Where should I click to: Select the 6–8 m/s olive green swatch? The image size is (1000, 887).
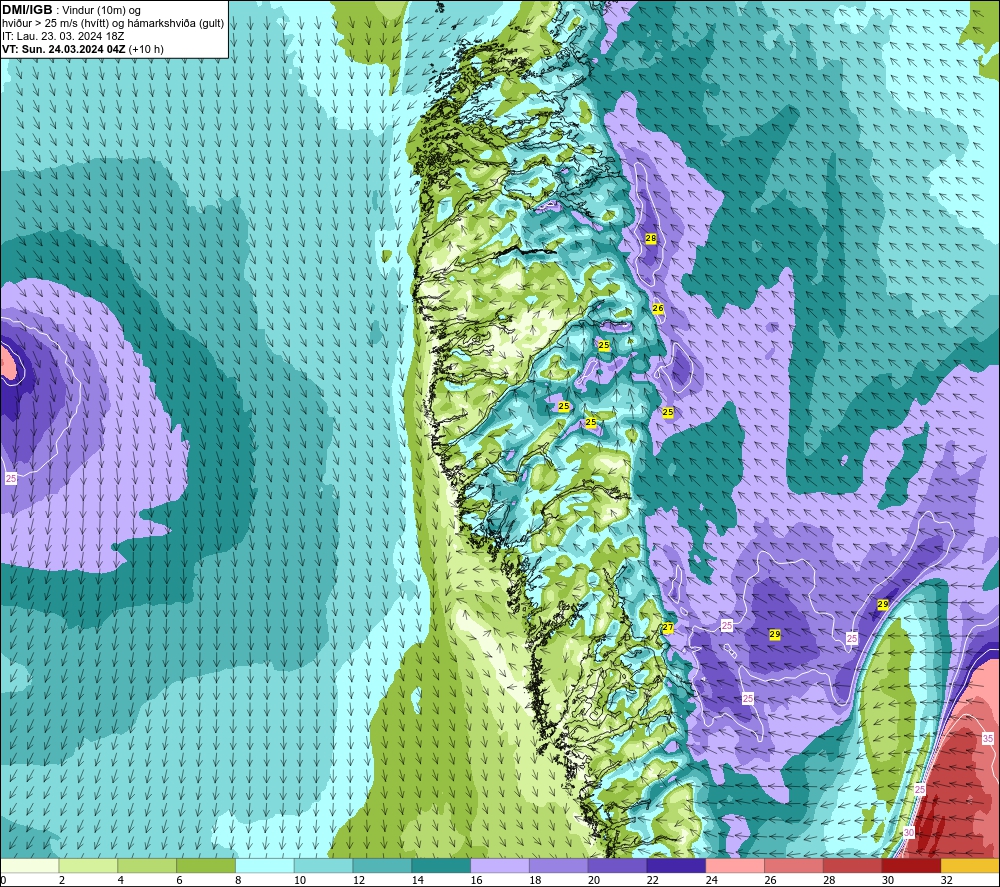(x=206, y=865)
